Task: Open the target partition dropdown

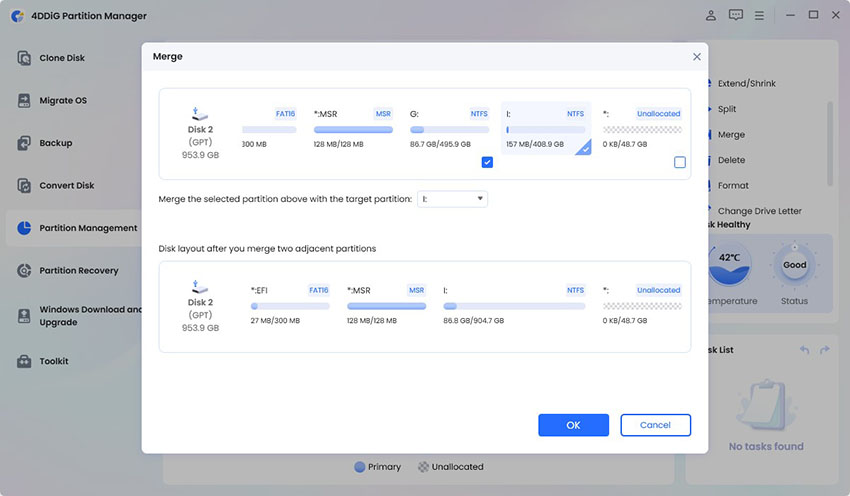Action: tap(452, 199)
